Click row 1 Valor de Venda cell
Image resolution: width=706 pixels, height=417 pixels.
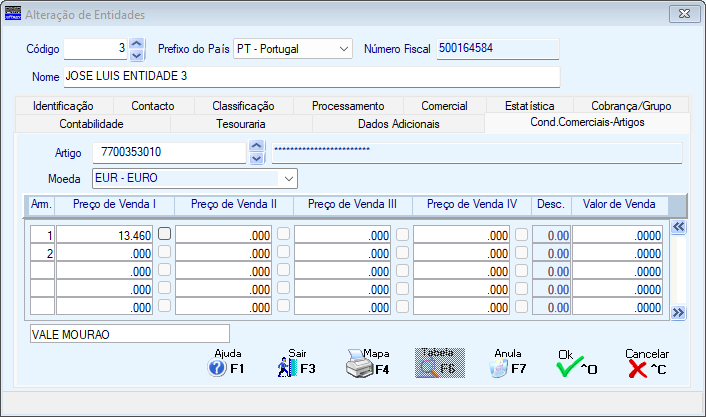617,235
